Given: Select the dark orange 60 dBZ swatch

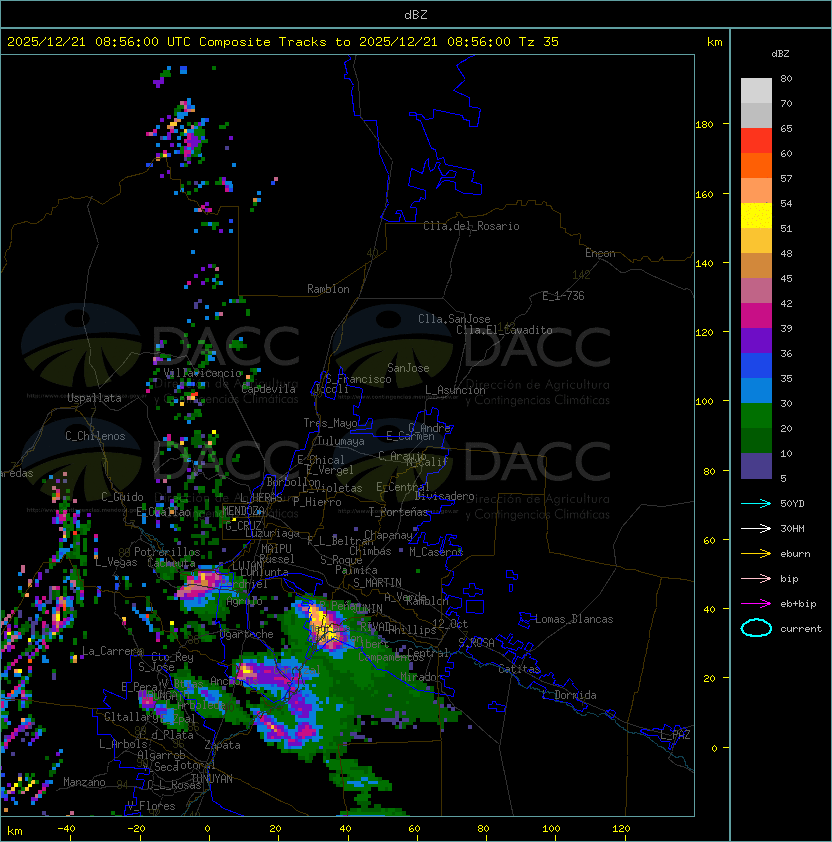Looking at the screenshot, I should [756, 166].
